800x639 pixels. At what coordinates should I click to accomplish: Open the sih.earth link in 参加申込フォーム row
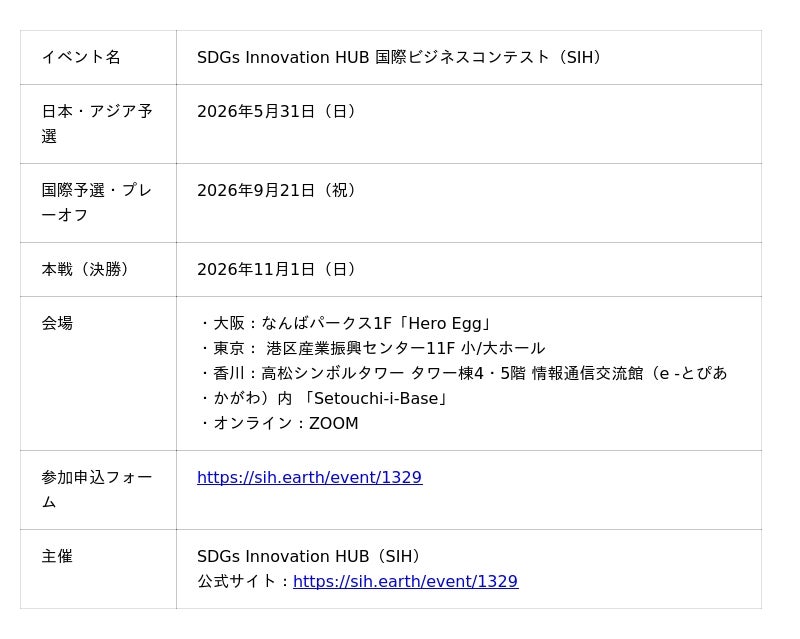[x=309, y=478]
